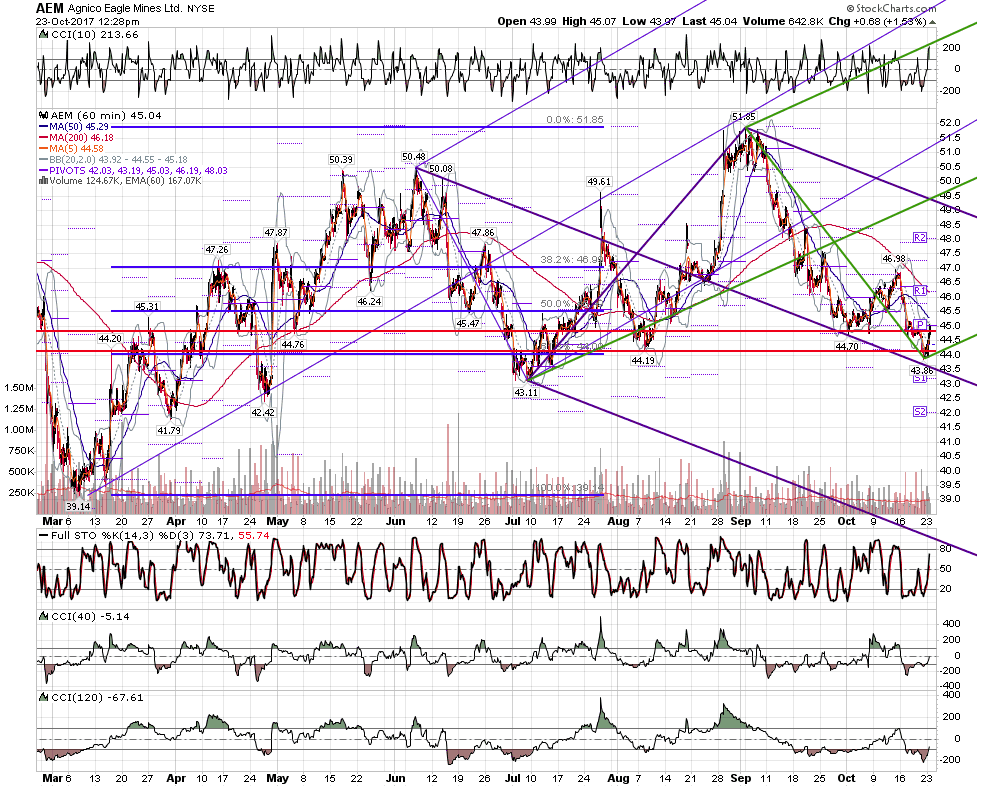Click the PIVOTS legend entry
The height and width of the screenshot is (793, 986).
133,170
